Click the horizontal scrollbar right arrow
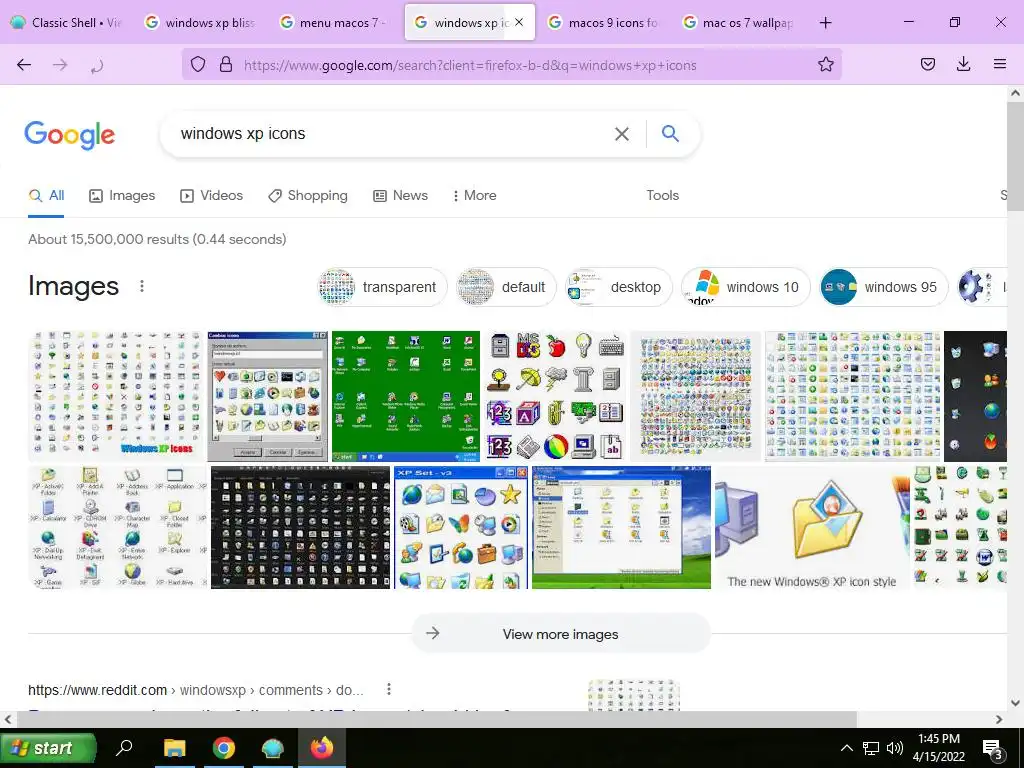 [999, 719]
